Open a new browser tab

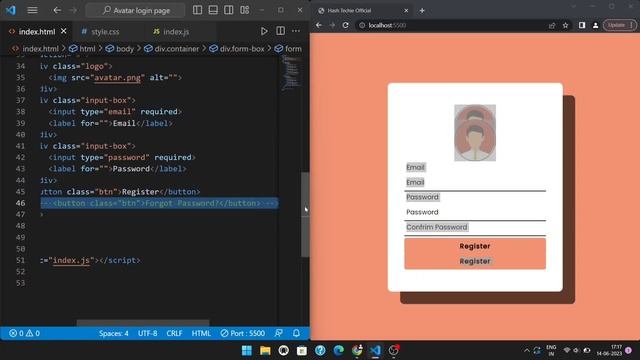[x=422, y=11]
